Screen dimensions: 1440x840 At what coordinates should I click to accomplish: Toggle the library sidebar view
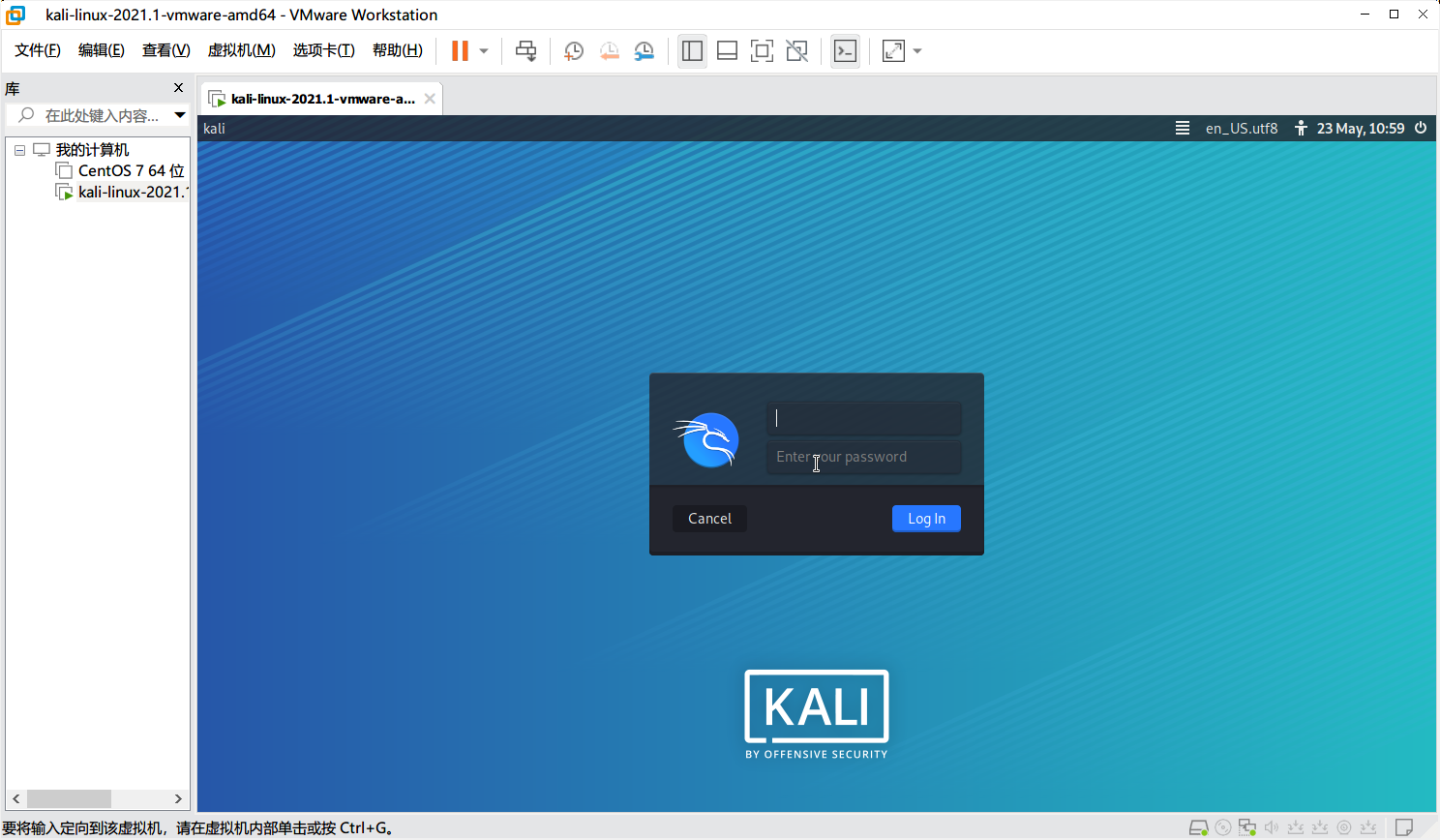pos(692,51)
